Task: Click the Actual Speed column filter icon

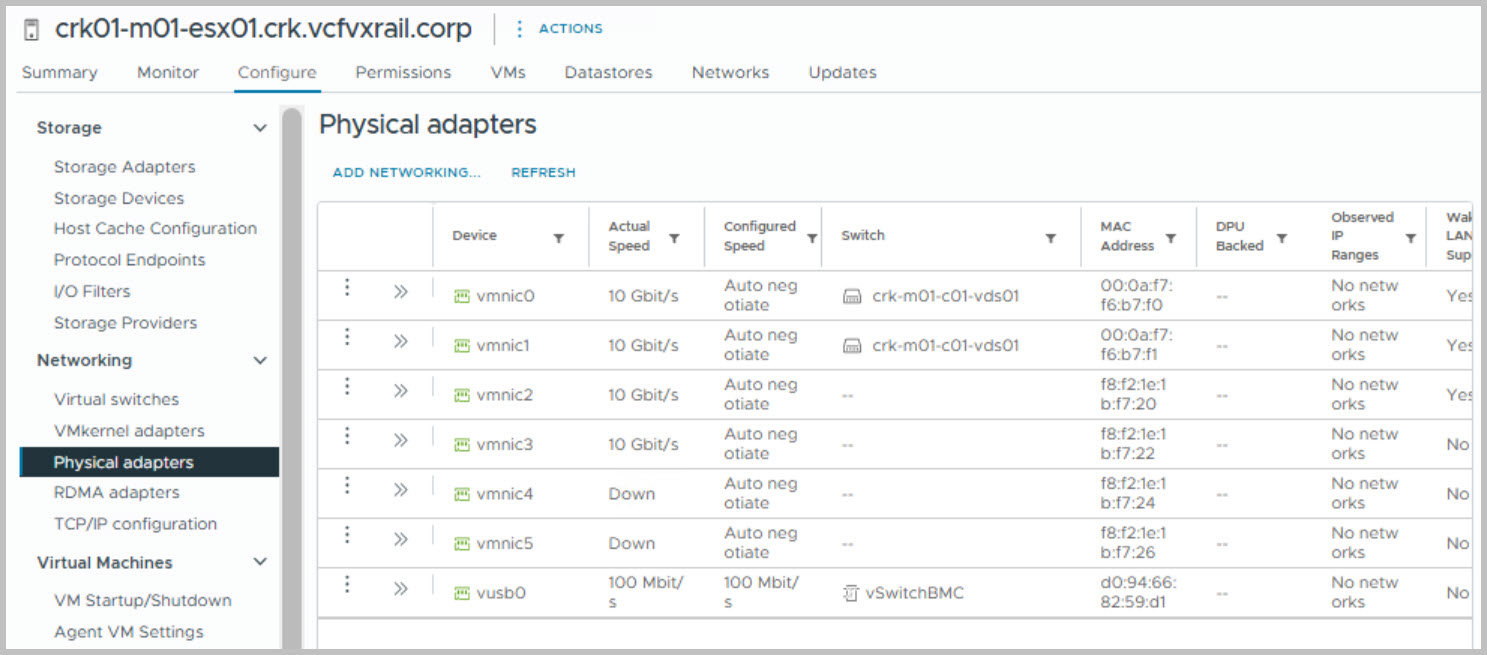Action: pos(674,238)
